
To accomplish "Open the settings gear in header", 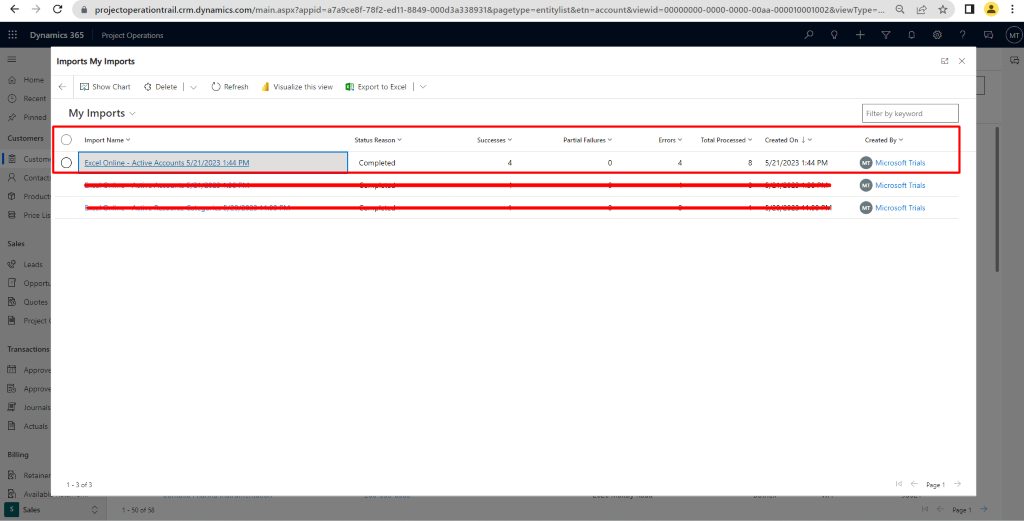I will click(937, 35).
